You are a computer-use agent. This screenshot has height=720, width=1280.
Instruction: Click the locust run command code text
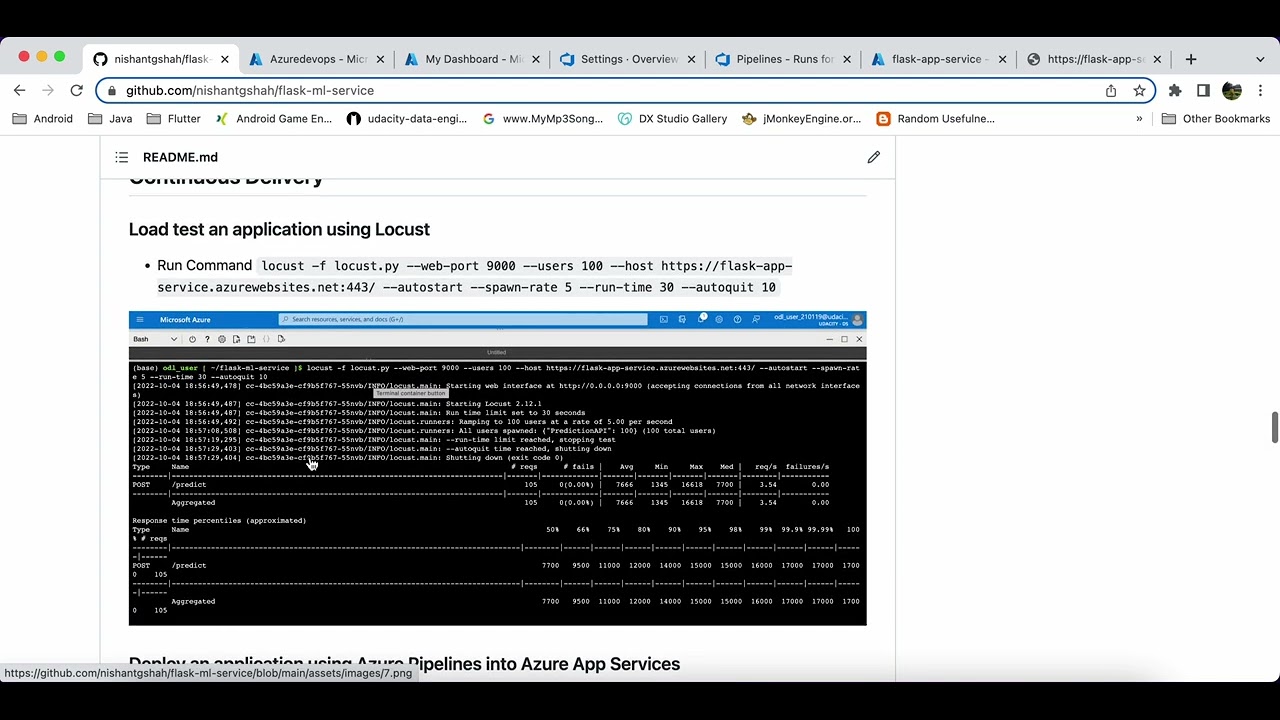476,276
